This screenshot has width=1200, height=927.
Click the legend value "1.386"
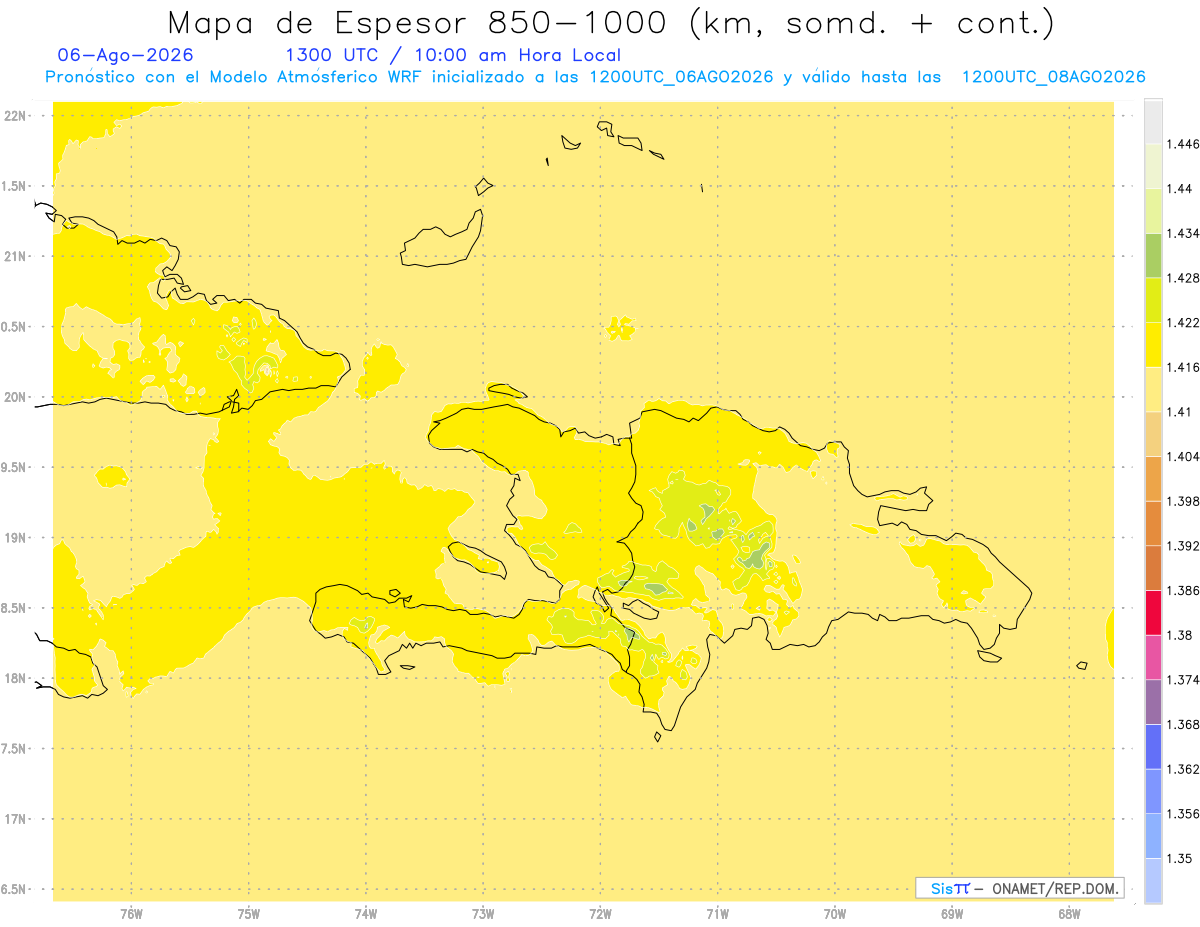[1183, 590]
